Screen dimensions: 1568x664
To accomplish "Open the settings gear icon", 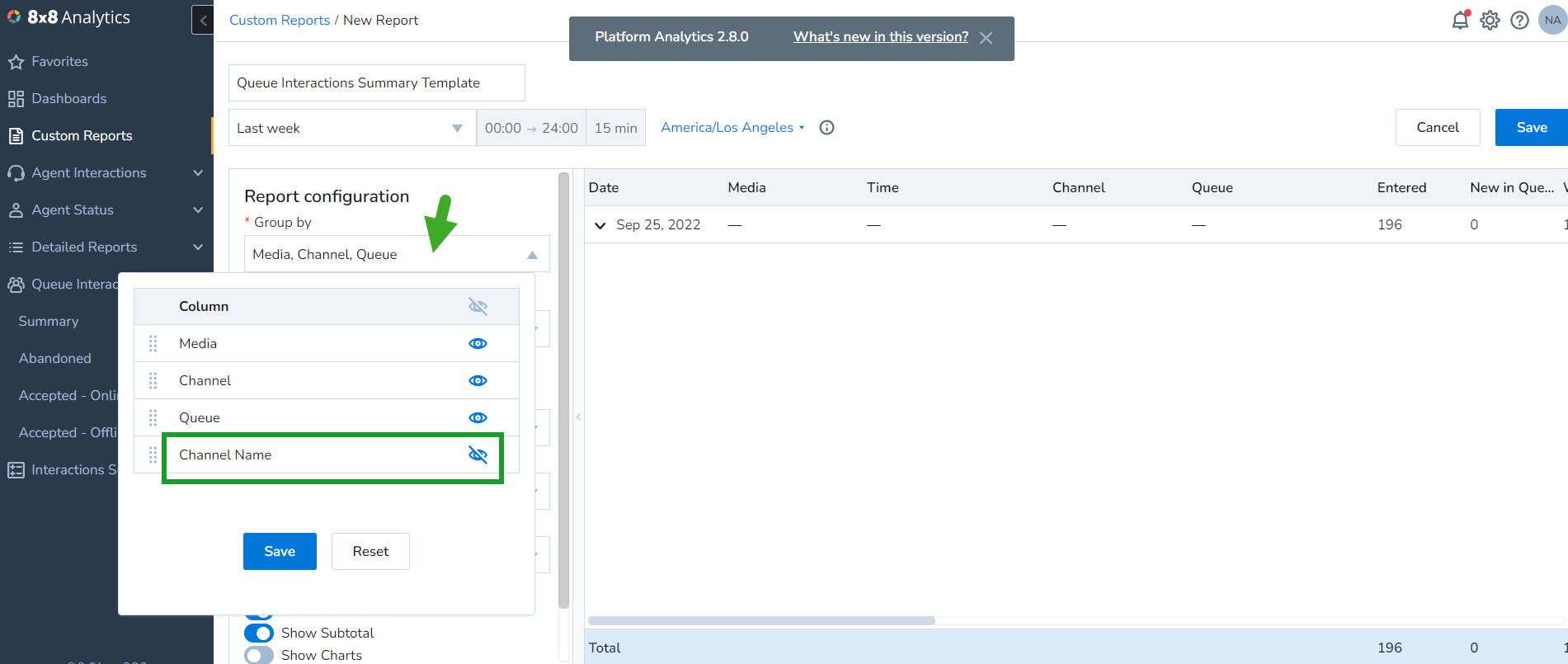I will (x=1490, y=20).
